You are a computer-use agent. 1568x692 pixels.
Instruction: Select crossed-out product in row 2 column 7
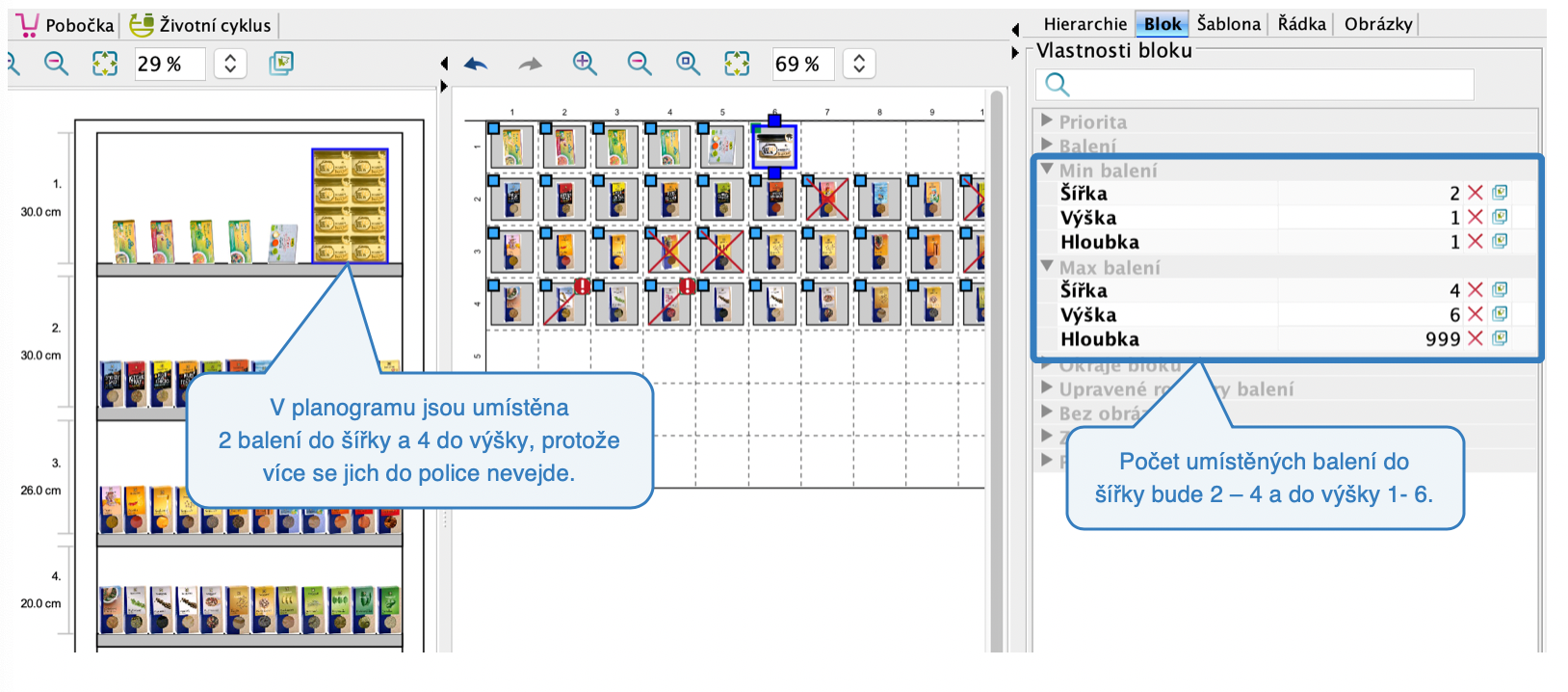pyautogui.click(x=826, y=199)
